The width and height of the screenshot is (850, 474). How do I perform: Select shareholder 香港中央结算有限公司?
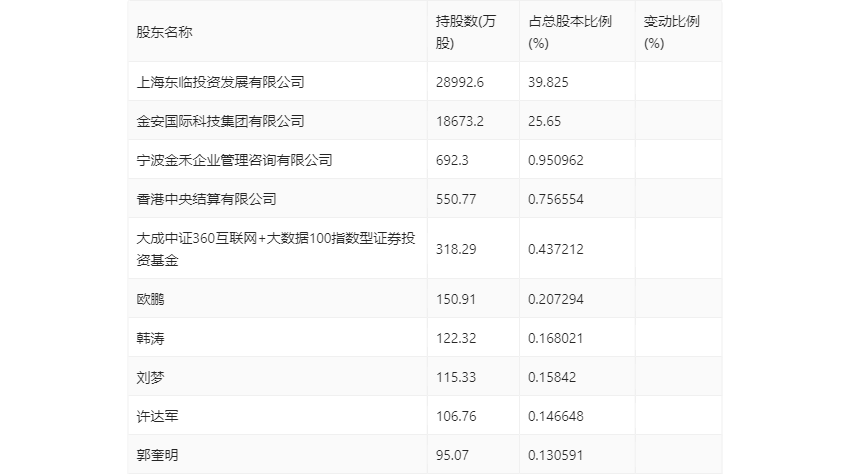(x=206, y=199)
